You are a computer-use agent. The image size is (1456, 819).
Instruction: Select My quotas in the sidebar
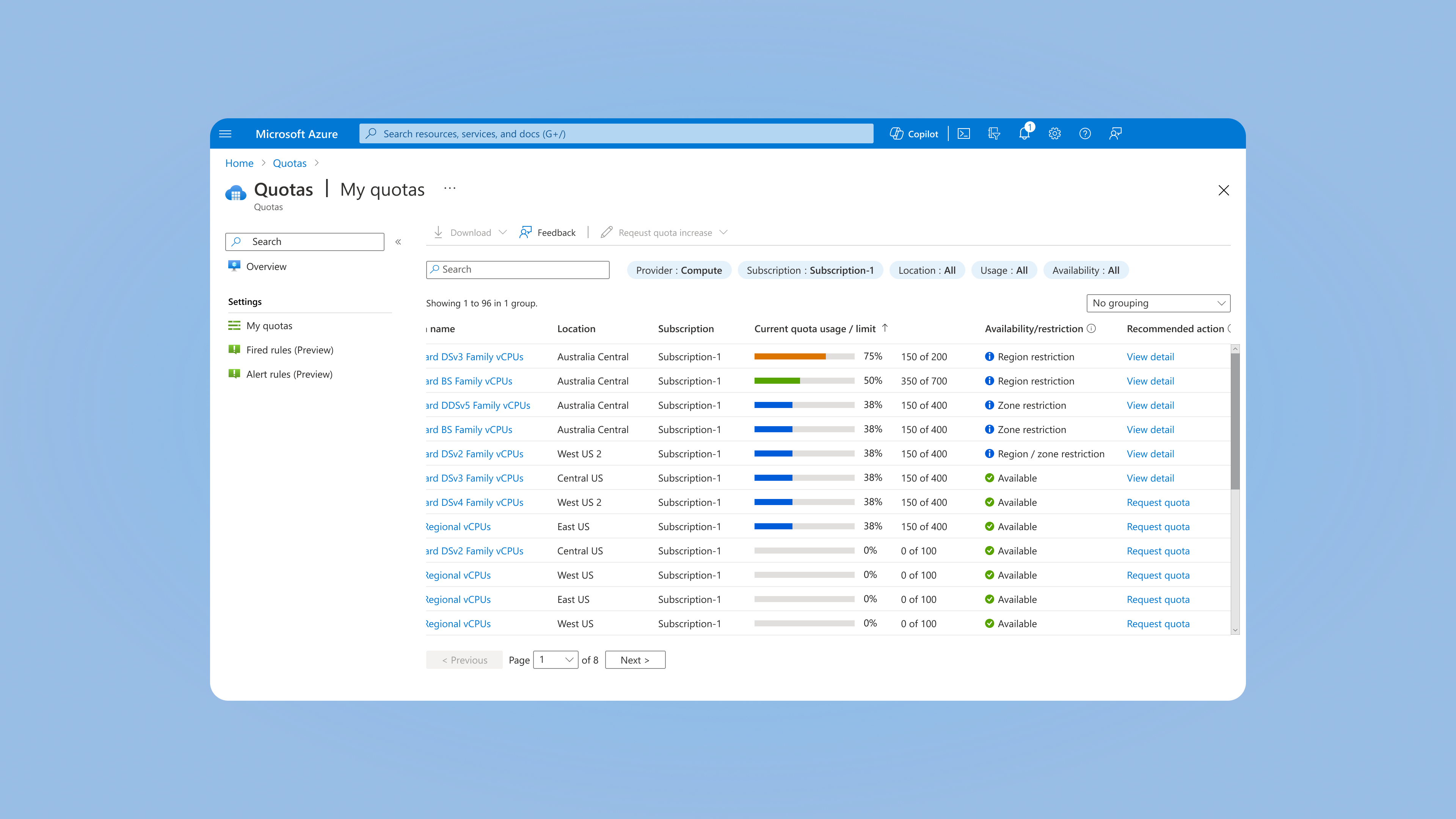[269, 326]
